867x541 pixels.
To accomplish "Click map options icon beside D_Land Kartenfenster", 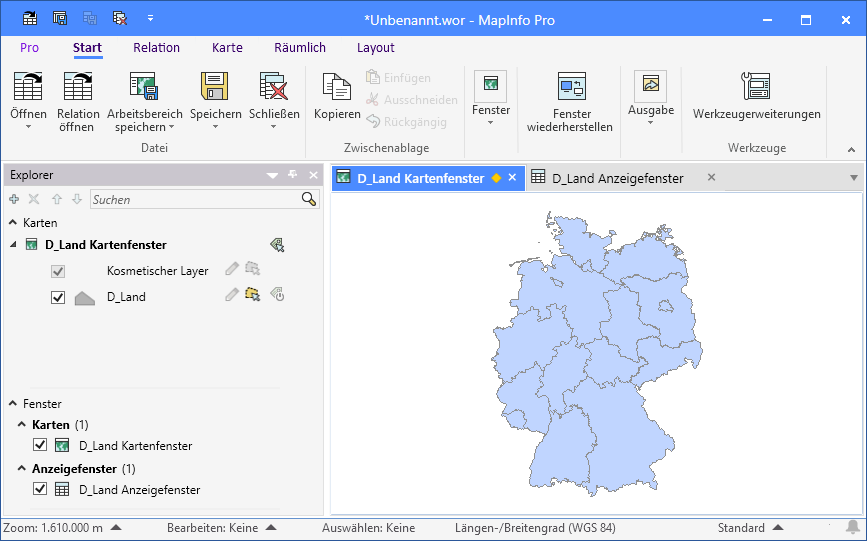I will 277,245.
